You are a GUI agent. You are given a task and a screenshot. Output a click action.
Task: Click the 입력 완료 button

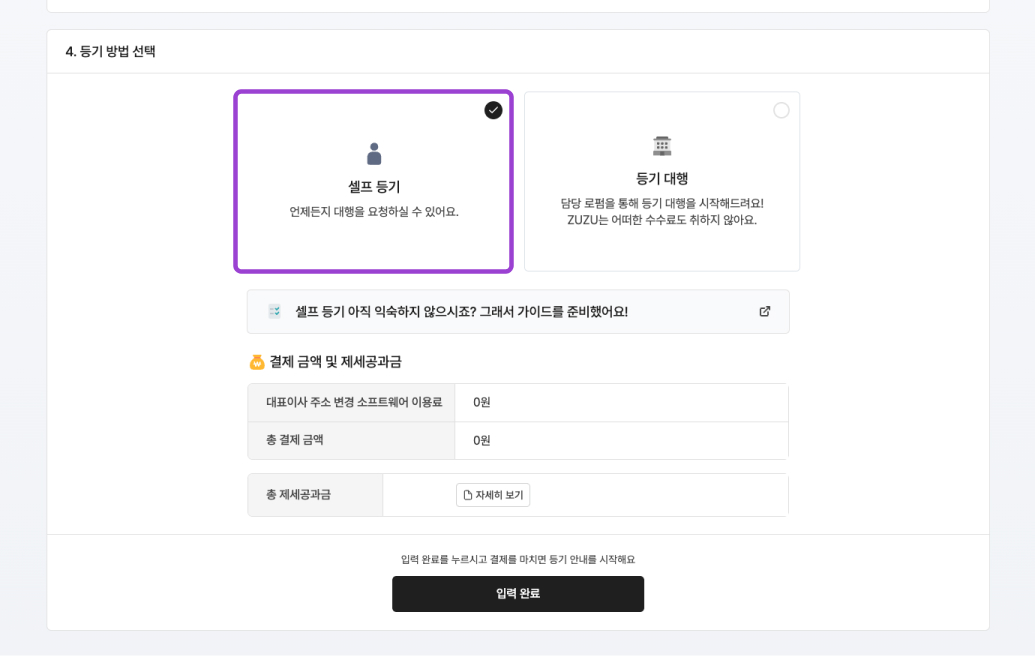[518, 593]
